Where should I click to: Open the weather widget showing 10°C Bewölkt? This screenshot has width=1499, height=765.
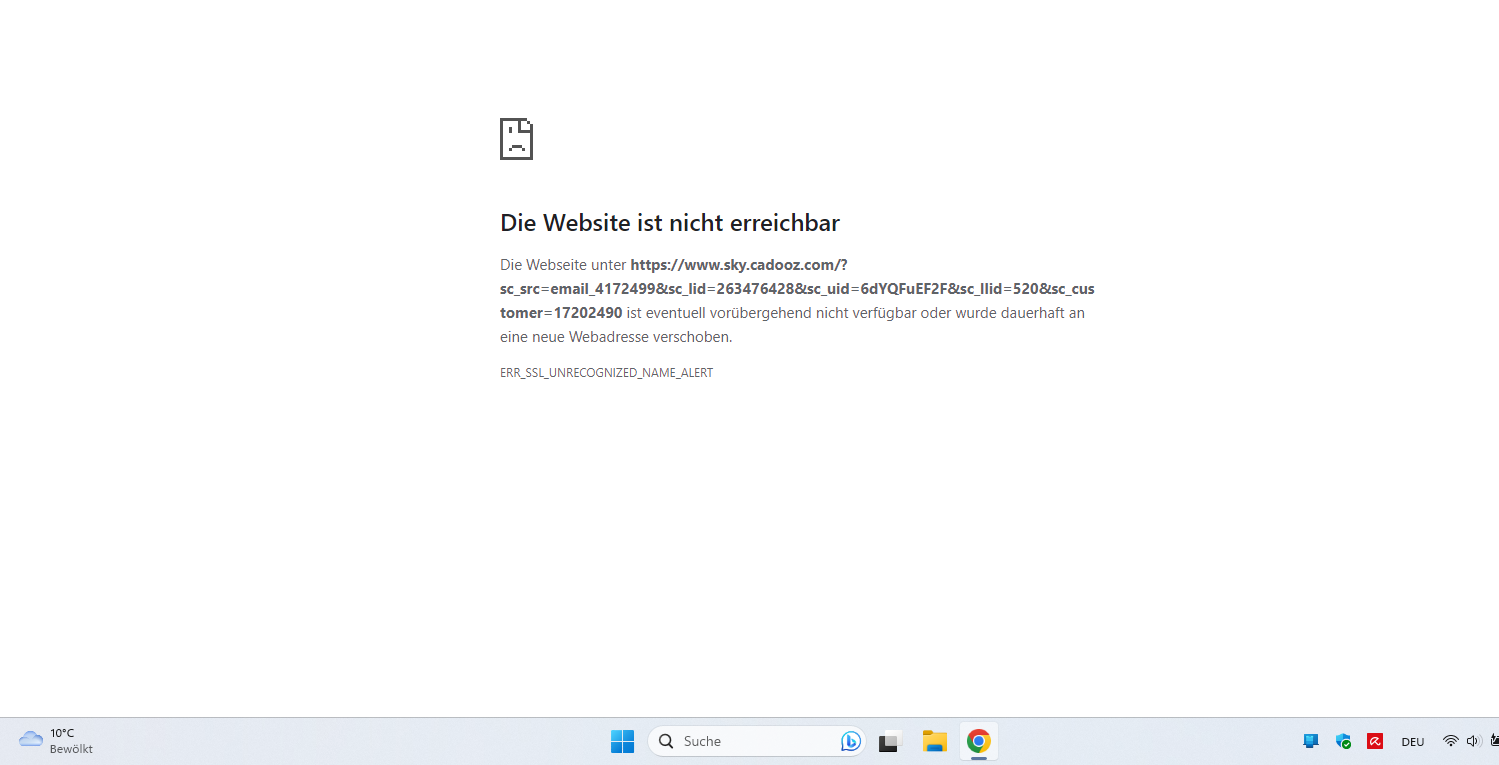pyautogui.click(x=56, y=741)
